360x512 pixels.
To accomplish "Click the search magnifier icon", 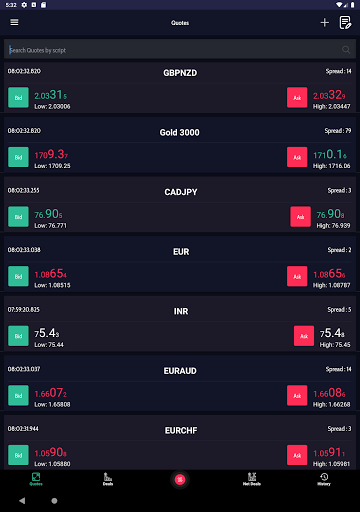I will (x=346, y=50).
